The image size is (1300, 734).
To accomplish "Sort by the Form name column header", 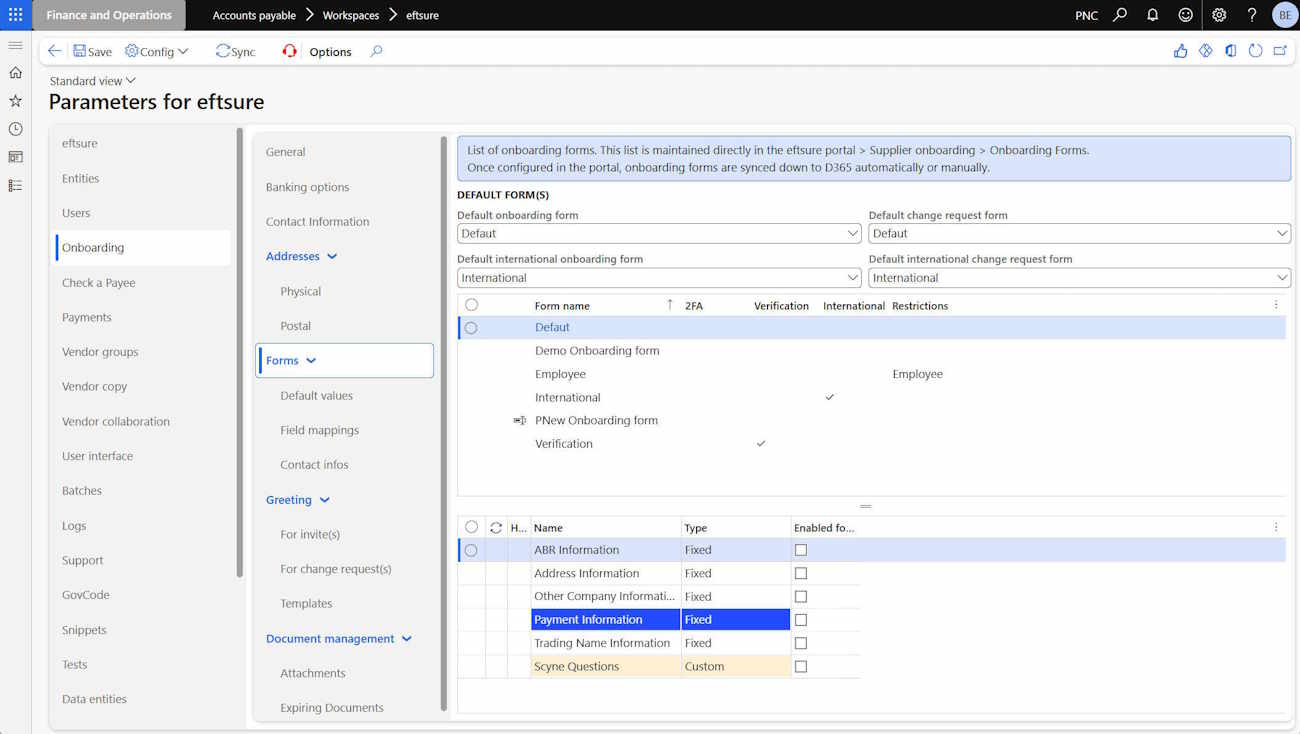I will tap(562, 306).
